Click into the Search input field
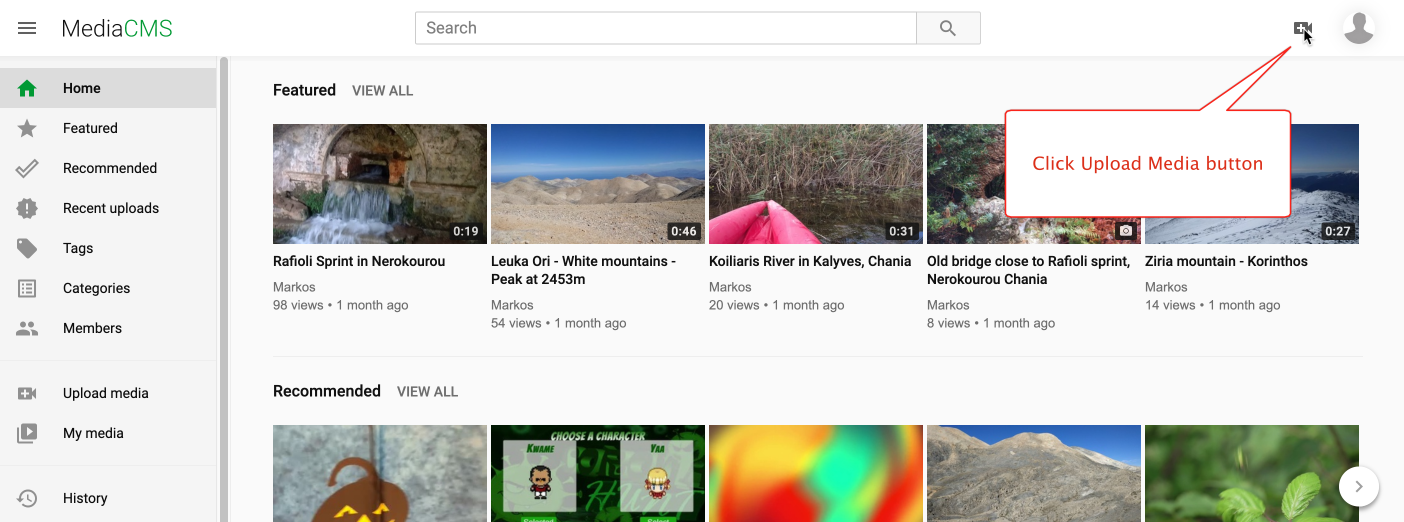 [665, 28]
